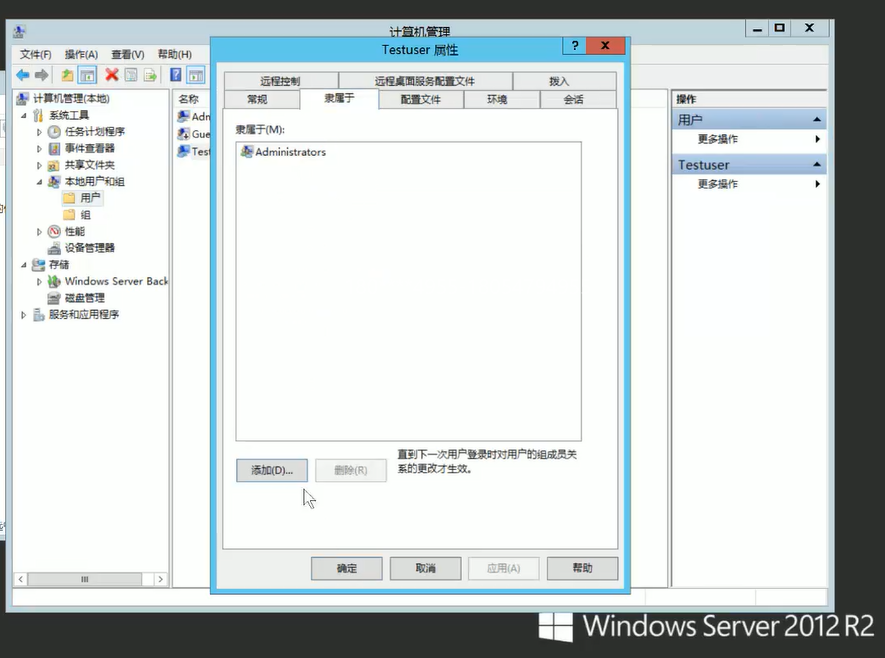The height and width of the screenshot is (658, 885).
Task: Open the 远程控制 tab
Action: 280,81
